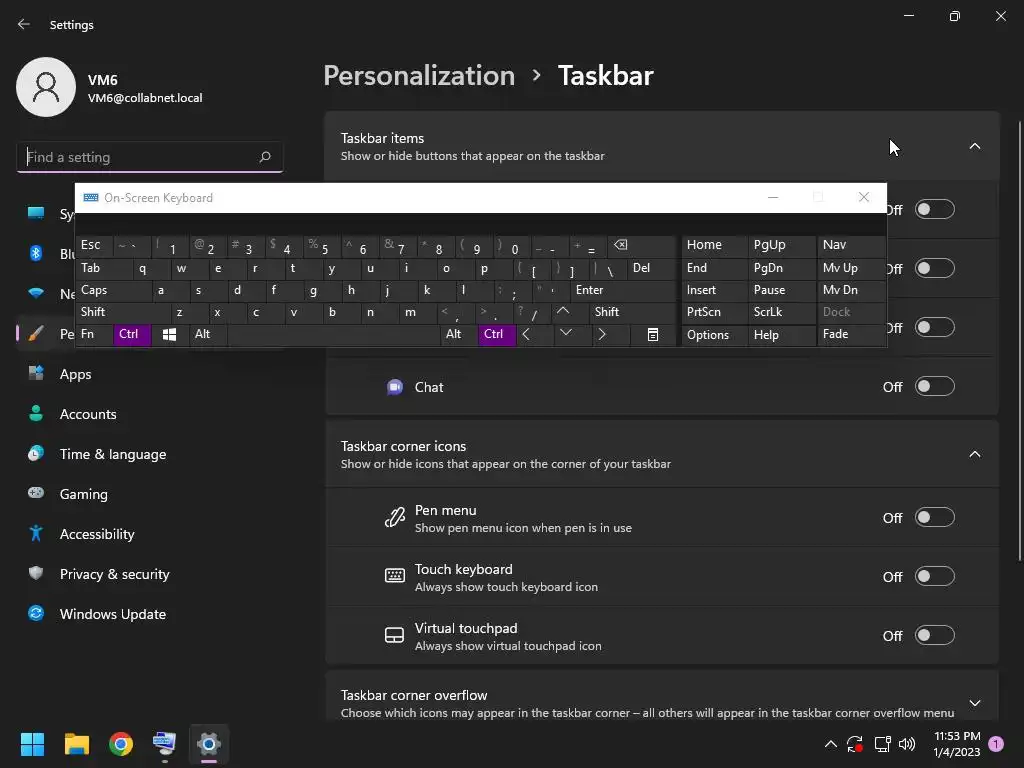Click the Caps key on the On-Screen Keyboard

pos(114,290)
